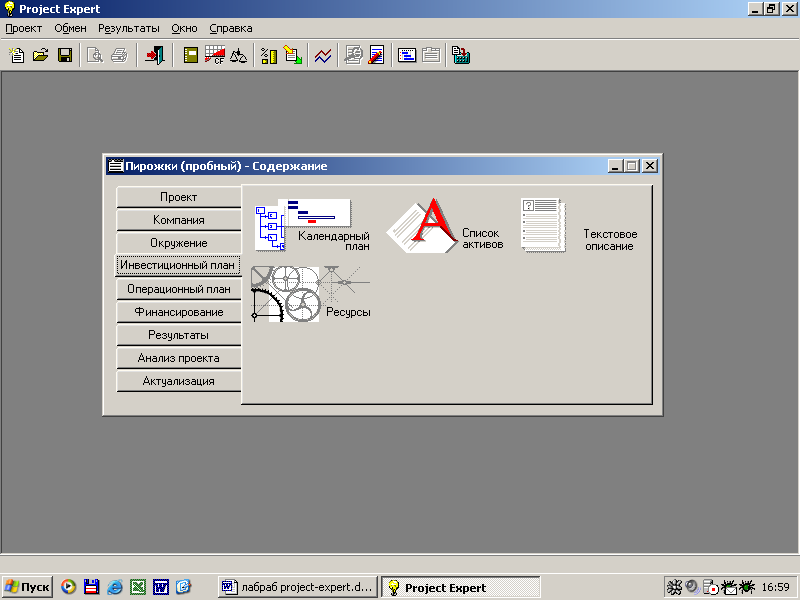Open the Справка menu
The image size is (800, 600).
(231, 29)
